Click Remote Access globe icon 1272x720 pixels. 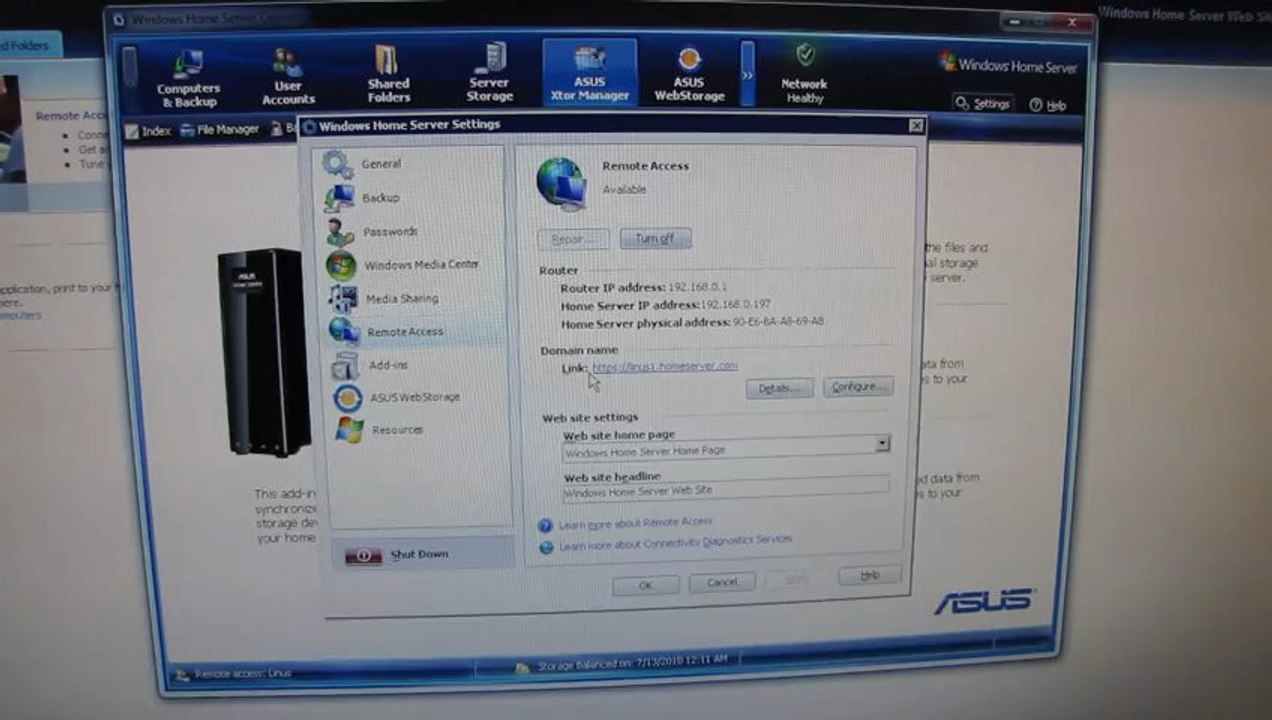pyautogui.click(x=561, y=183)
